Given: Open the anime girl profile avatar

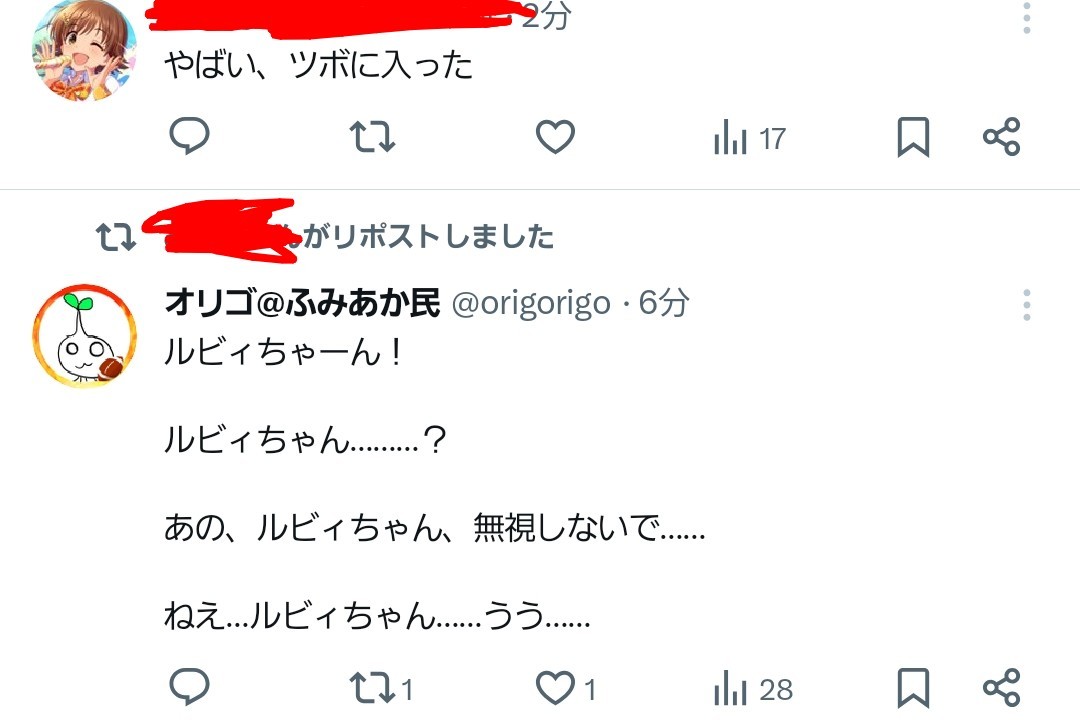Looking at the screenshot, I should (84, 50).
